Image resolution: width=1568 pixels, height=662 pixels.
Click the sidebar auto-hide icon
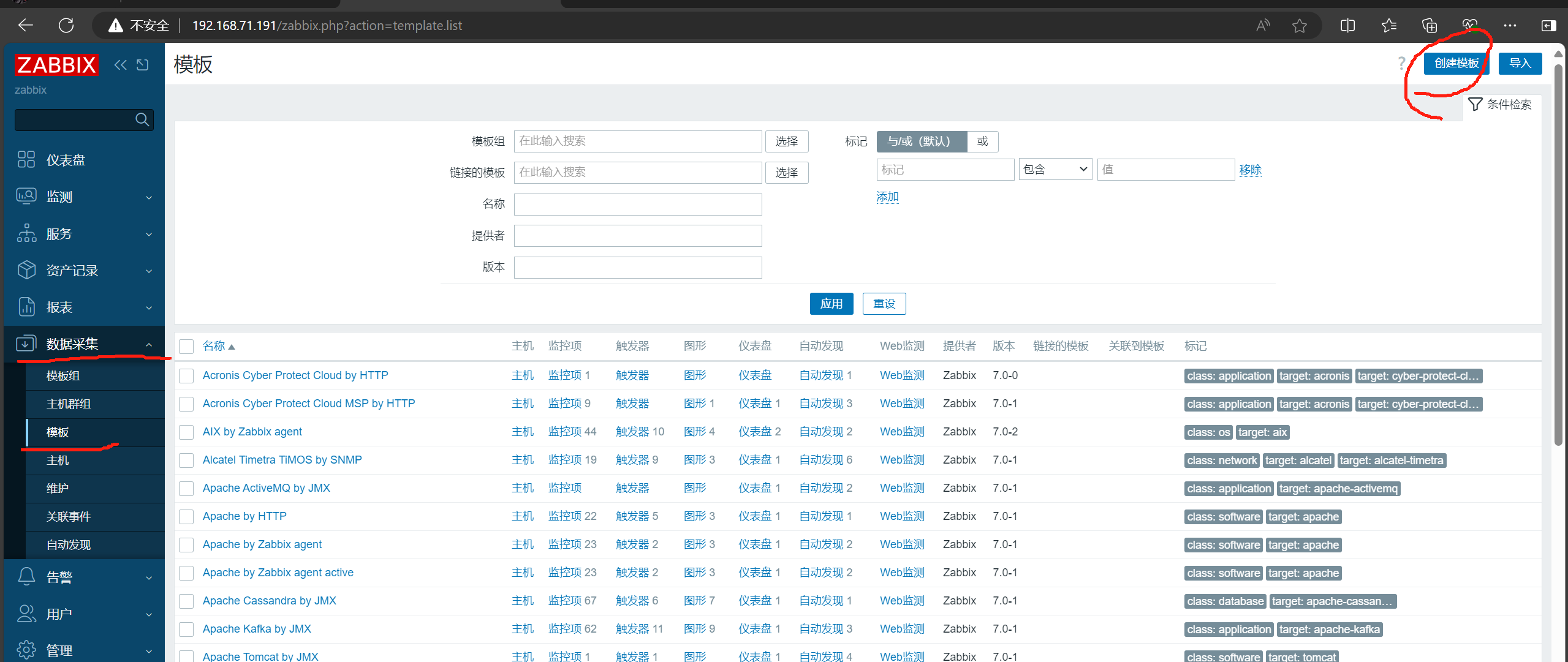click(142, 65)
